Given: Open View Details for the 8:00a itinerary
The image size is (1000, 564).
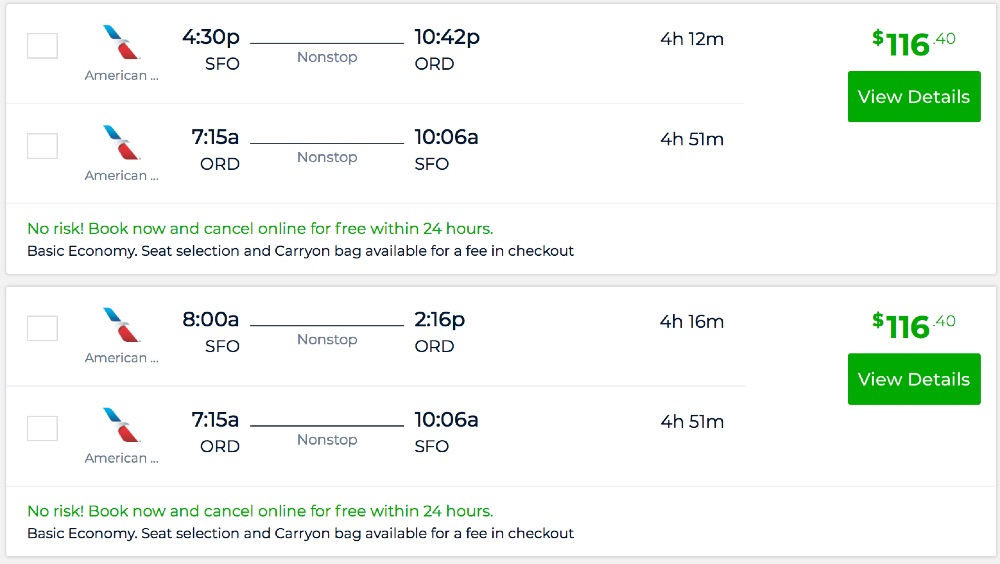Looking at the screenshot, I should coord(914,379).
